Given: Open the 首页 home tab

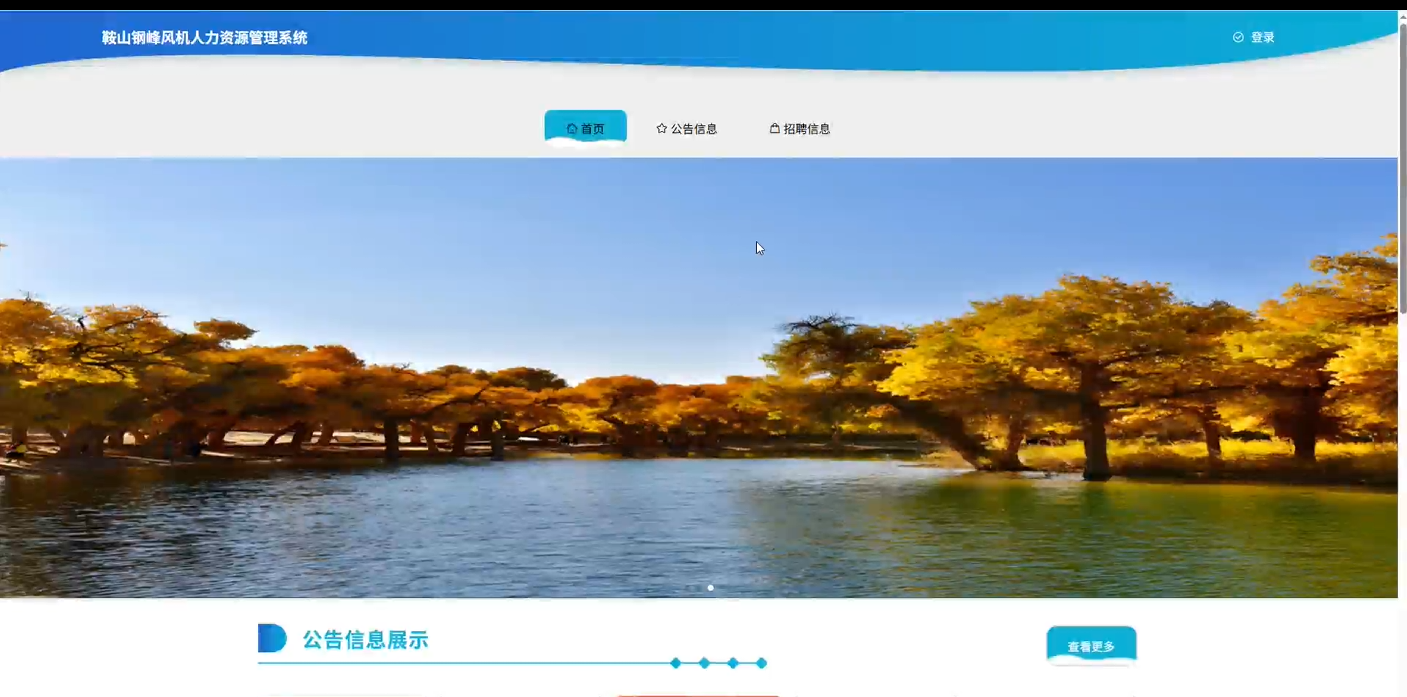Looking at the screenshot, I should click(585, 128).
